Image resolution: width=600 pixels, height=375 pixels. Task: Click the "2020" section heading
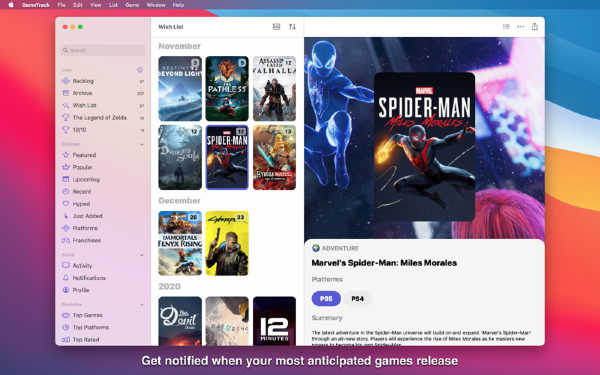(x=170, y=286)
